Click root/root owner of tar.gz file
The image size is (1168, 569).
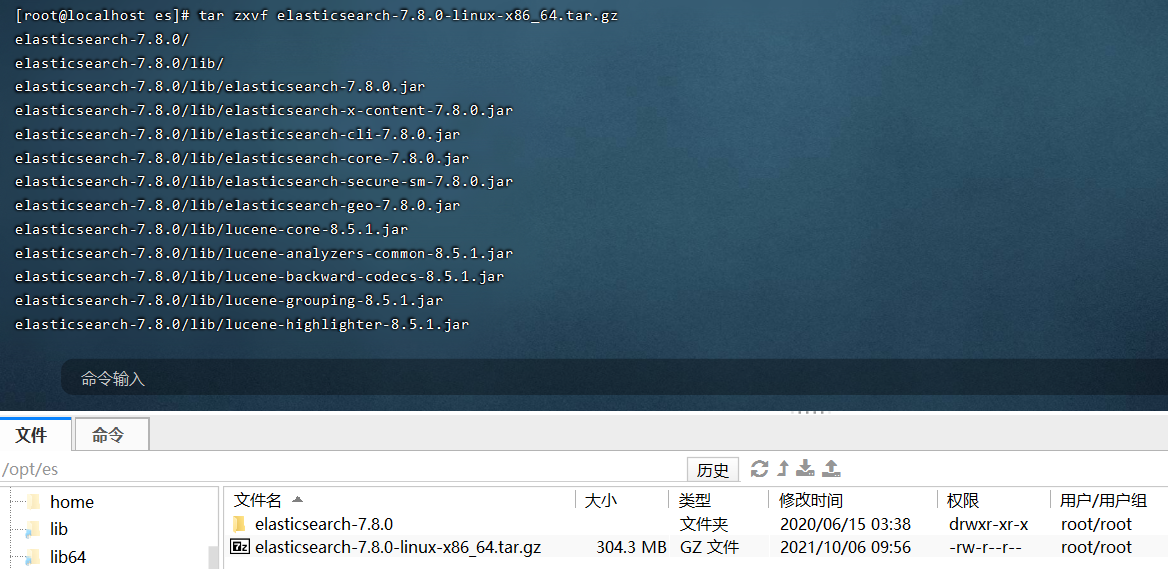1096,547
